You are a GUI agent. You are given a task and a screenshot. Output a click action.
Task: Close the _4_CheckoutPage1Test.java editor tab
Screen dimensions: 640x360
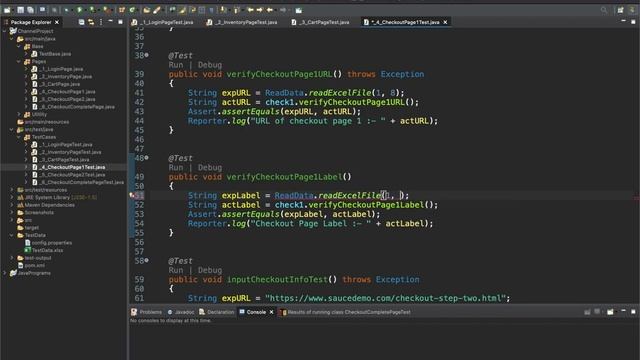pyautogui.click(x=445, y=22)
